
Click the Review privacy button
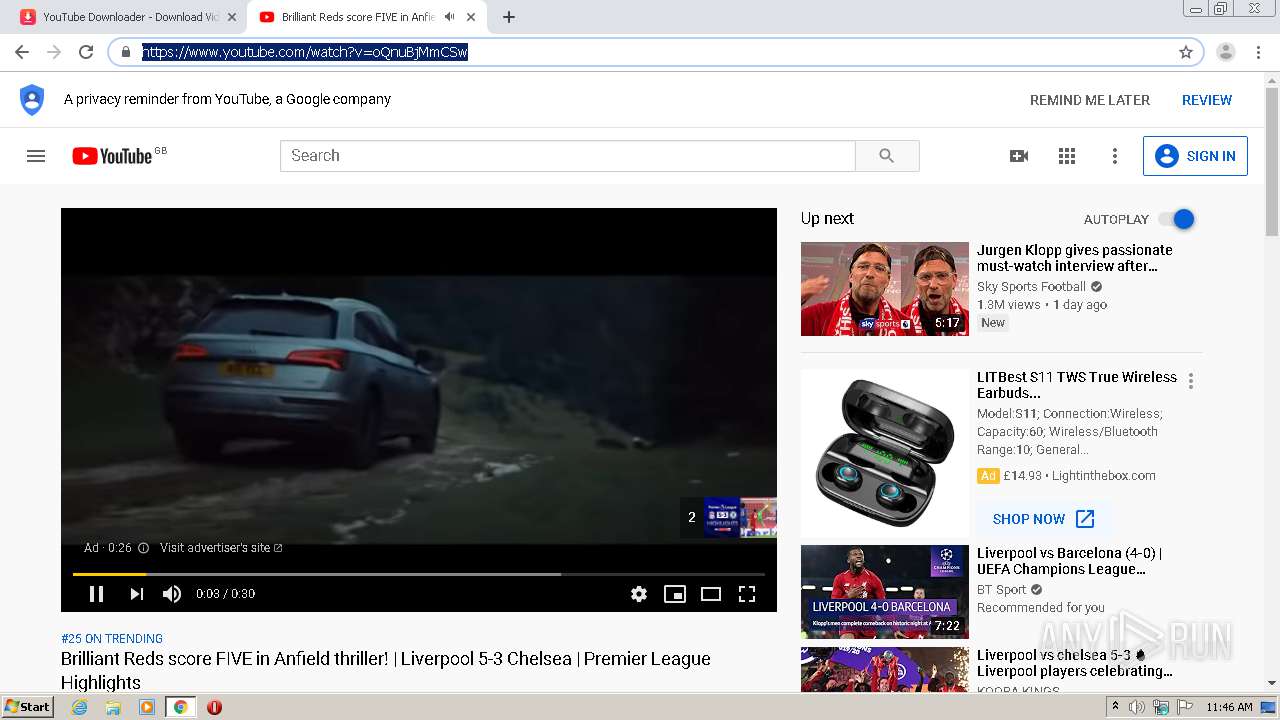click(x=1207, y=100)
